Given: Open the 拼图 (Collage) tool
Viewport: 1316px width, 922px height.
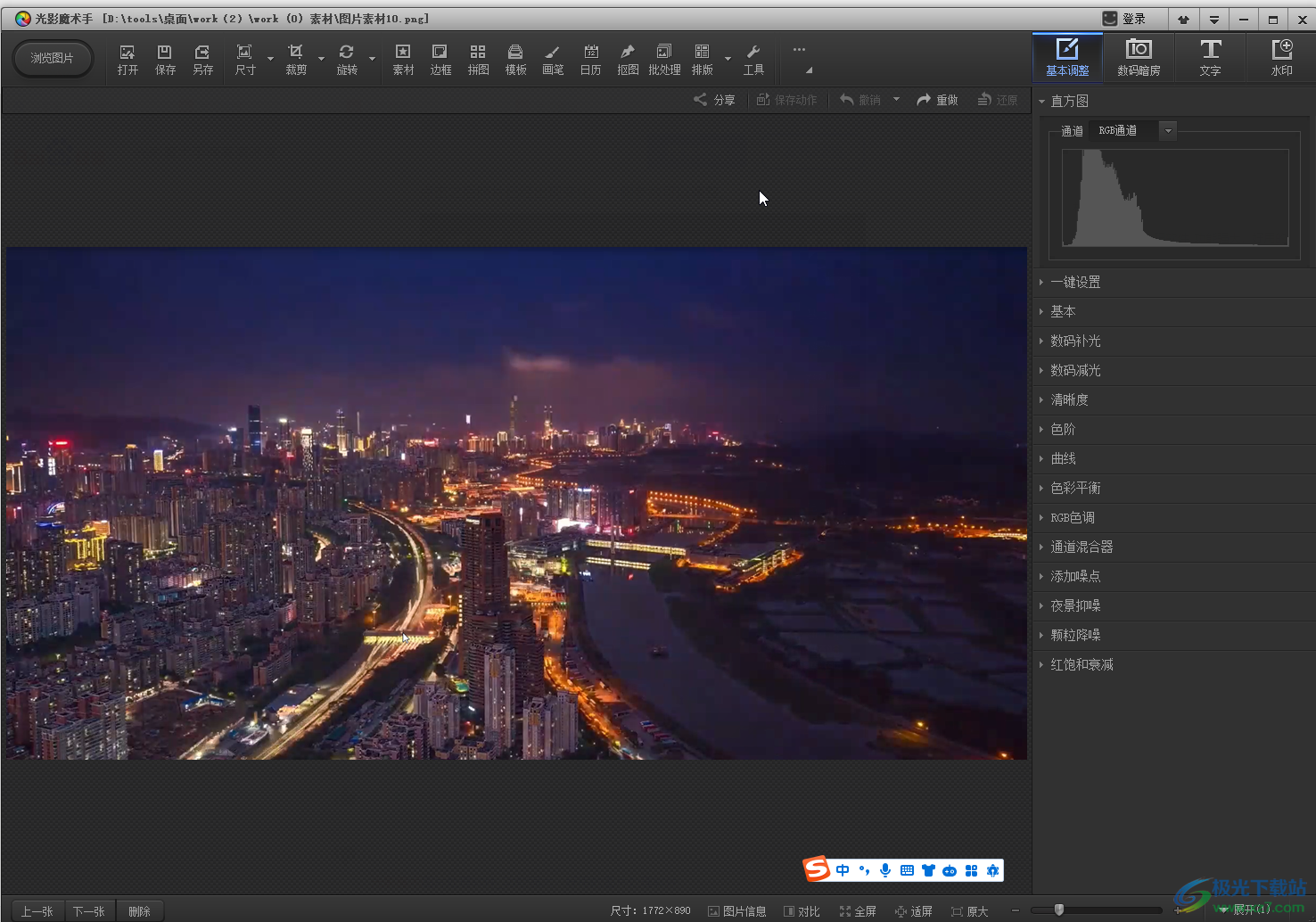Looking at the screenshot, I should [478, 59].
